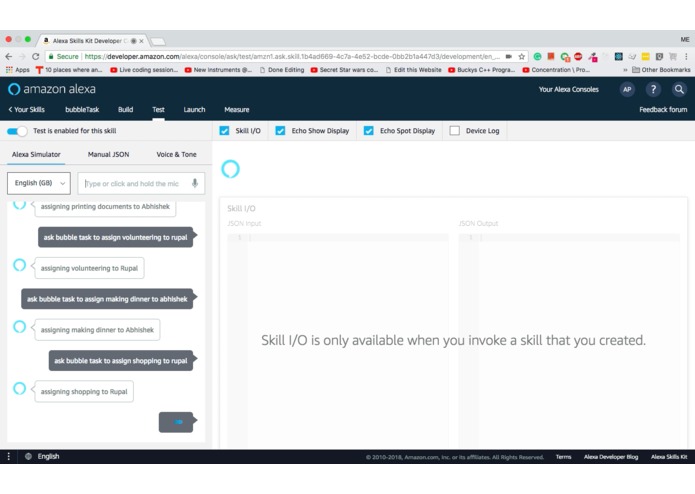This screenshot has width=695, height=494.
Task: Click the pending loading speech bubble
Action: tap(176, 422)
